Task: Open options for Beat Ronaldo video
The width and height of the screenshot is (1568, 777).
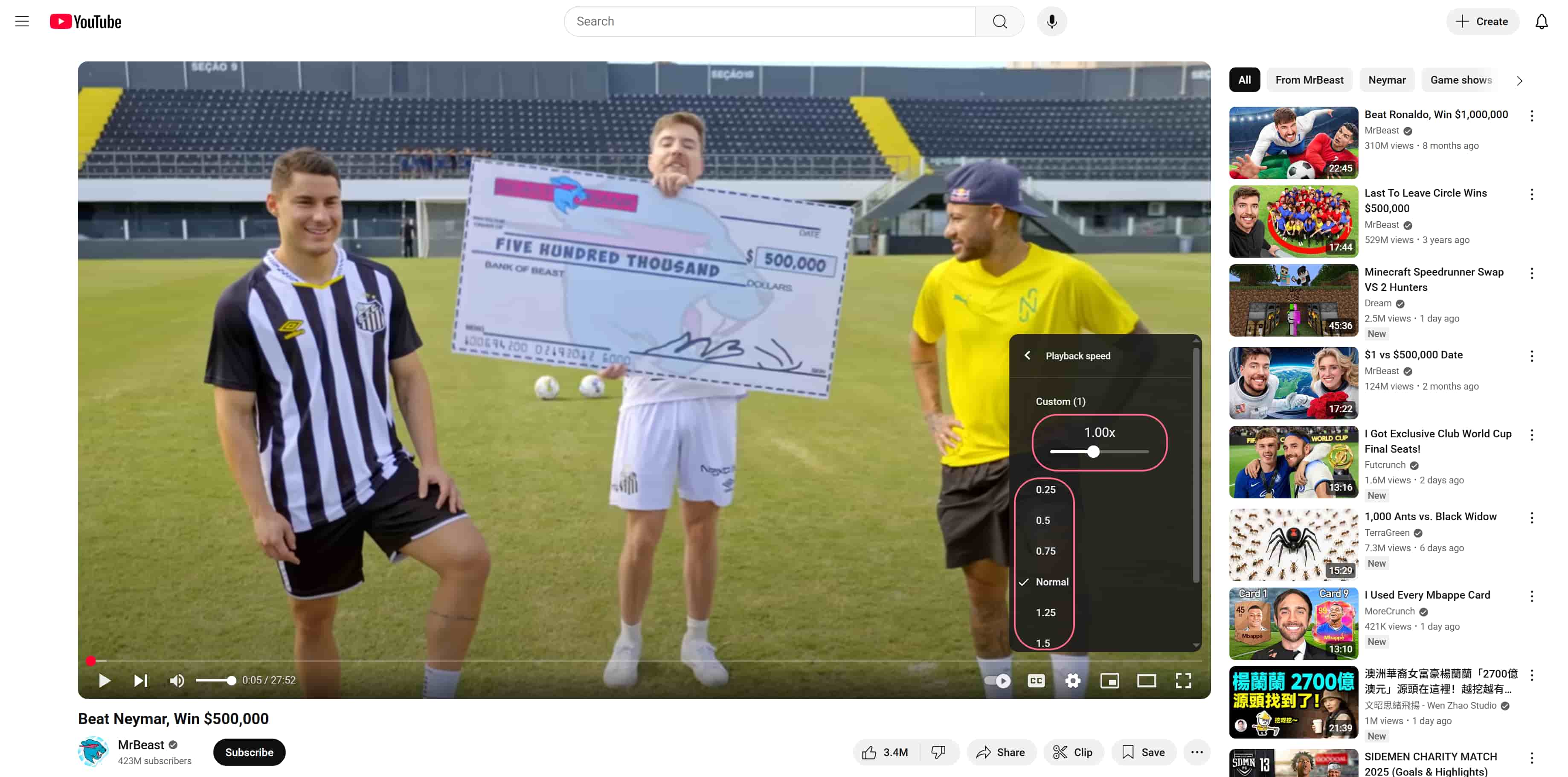Action: point(1531,116)
